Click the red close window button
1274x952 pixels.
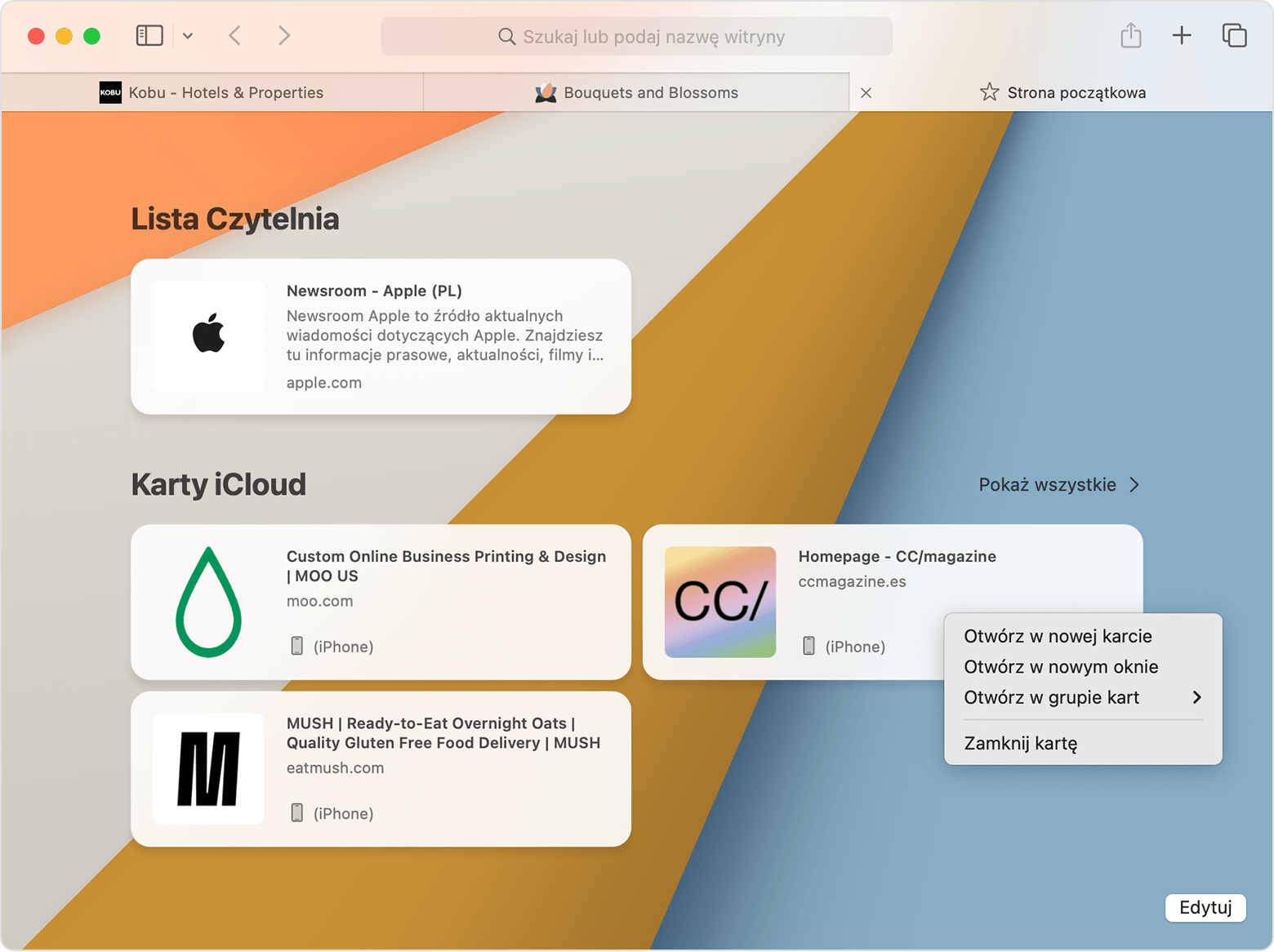[36, 36]
